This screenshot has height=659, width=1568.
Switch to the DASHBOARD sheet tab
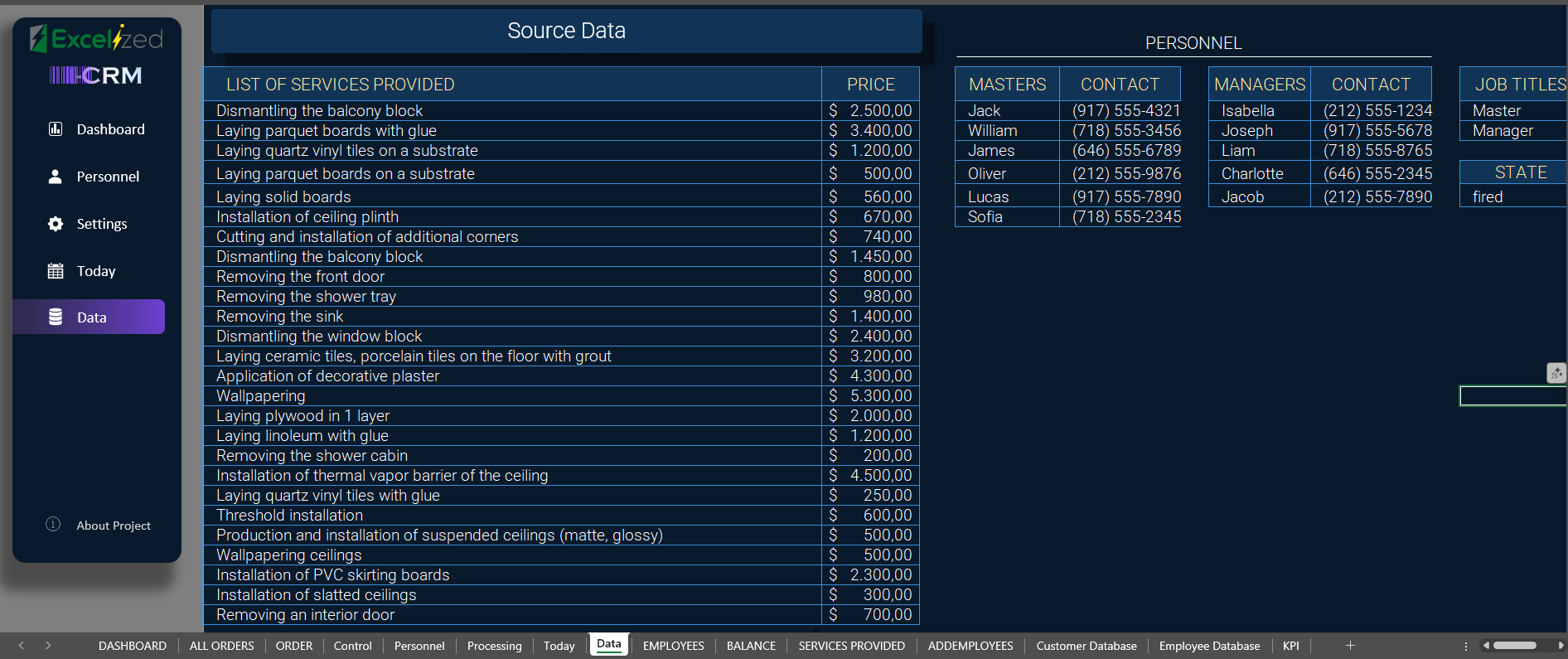[x=133, y=646]
